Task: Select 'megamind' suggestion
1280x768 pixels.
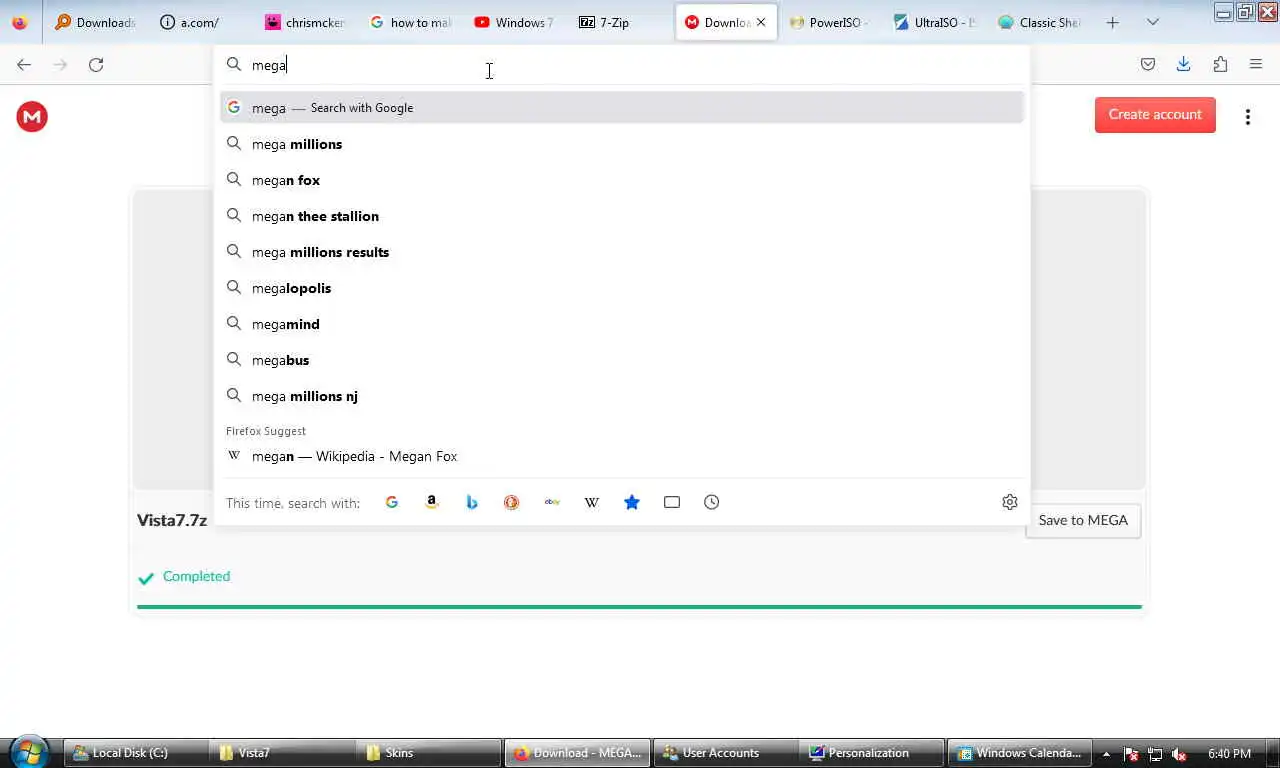Action: tap(622, 324)
